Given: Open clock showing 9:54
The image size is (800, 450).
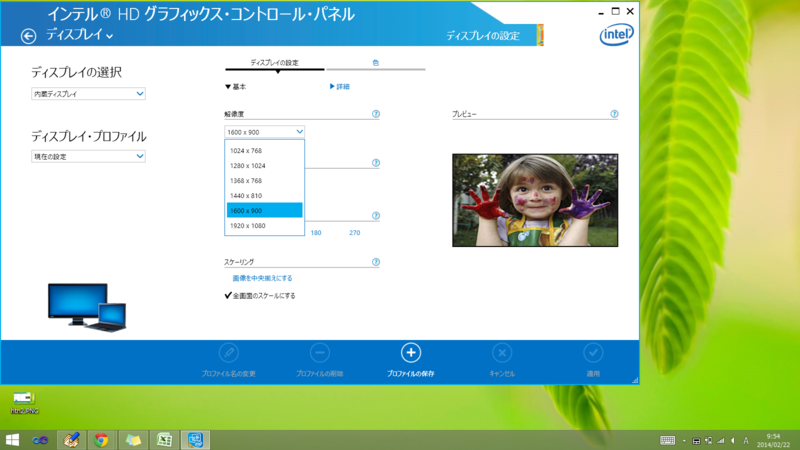Looking at the screenshot, I should 773,440.
